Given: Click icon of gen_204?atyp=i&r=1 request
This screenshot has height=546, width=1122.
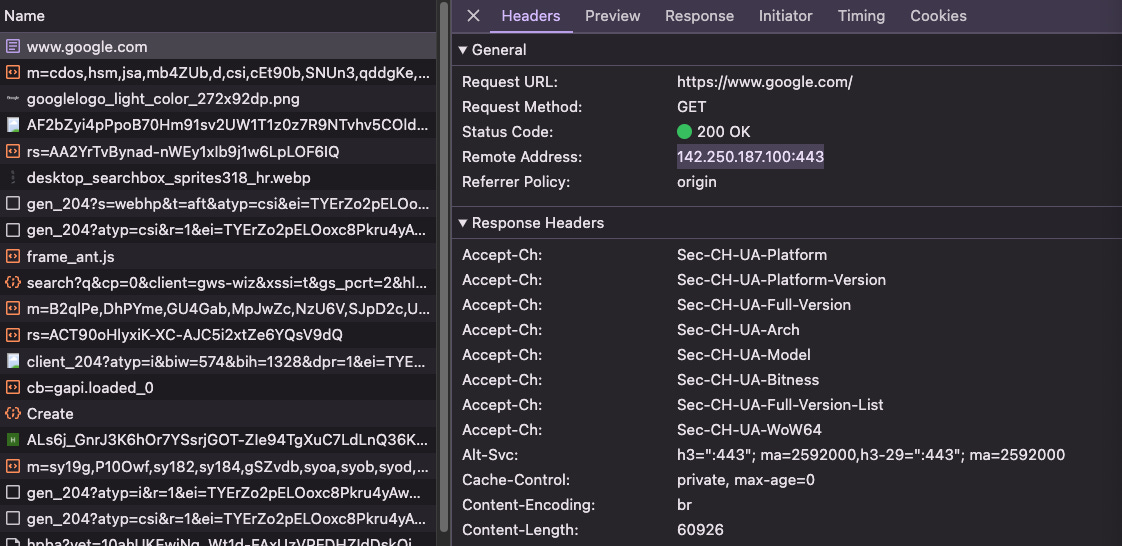Looking at the screenshot, I should (12, 492).
